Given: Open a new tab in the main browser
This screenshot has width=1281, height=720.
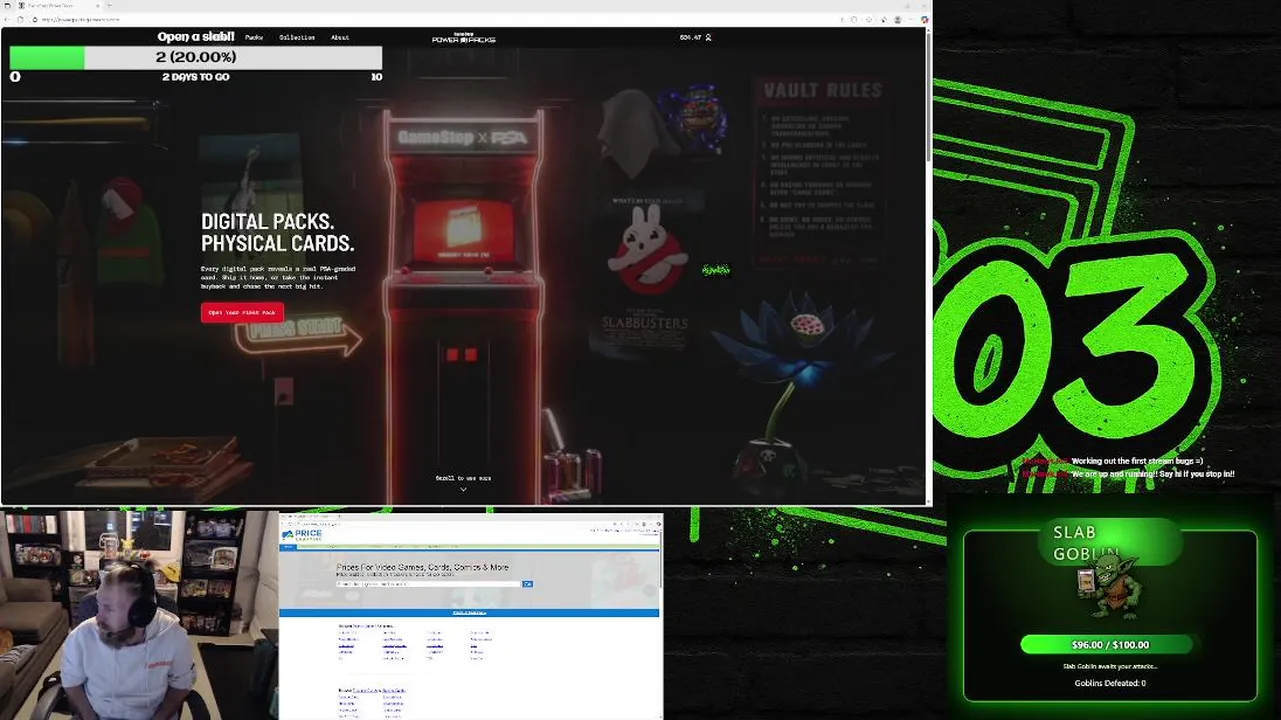Looking at the screenshot, I should [110, 6].
